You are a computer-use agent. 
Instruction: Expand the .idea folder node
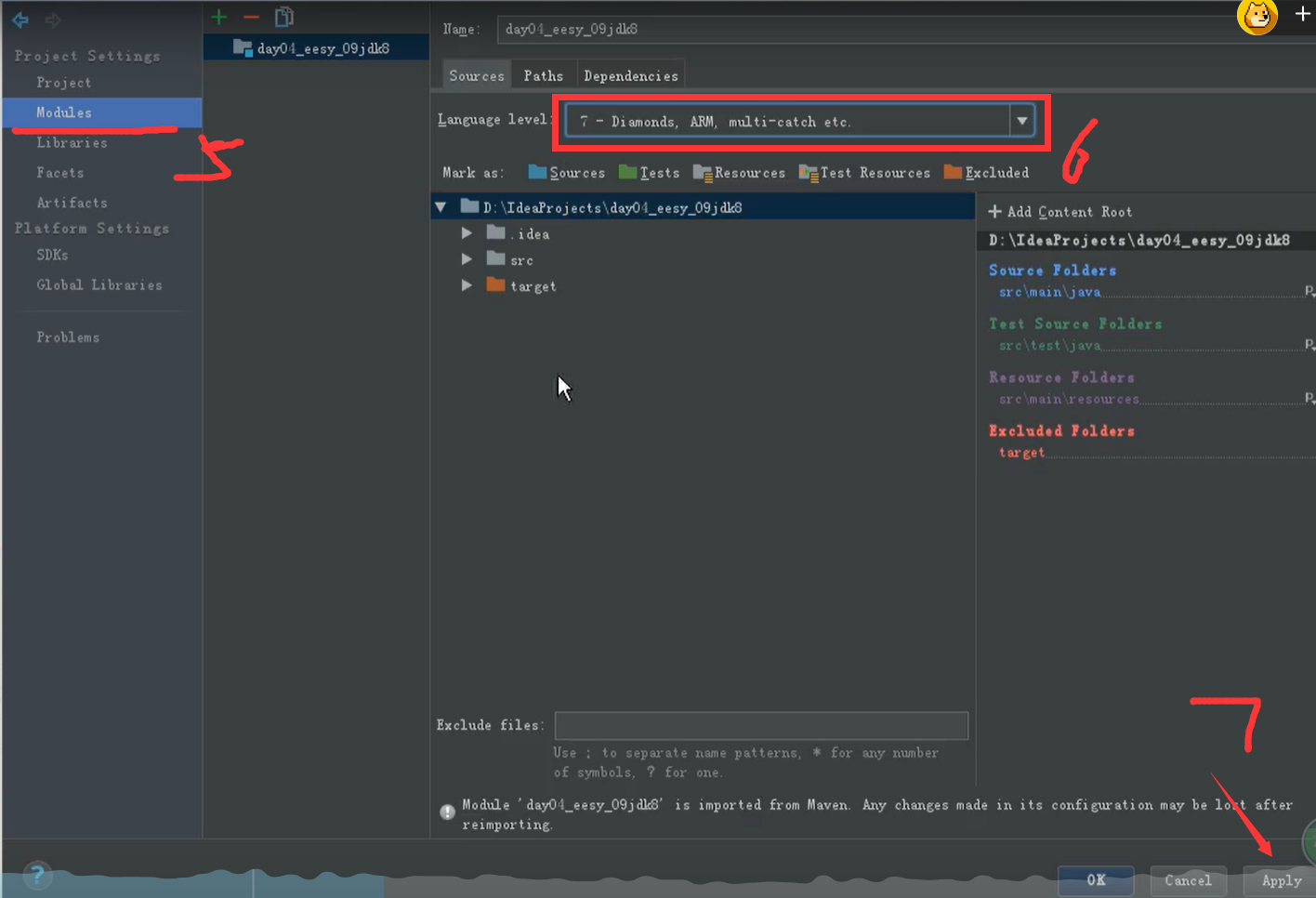click(467, 233)
